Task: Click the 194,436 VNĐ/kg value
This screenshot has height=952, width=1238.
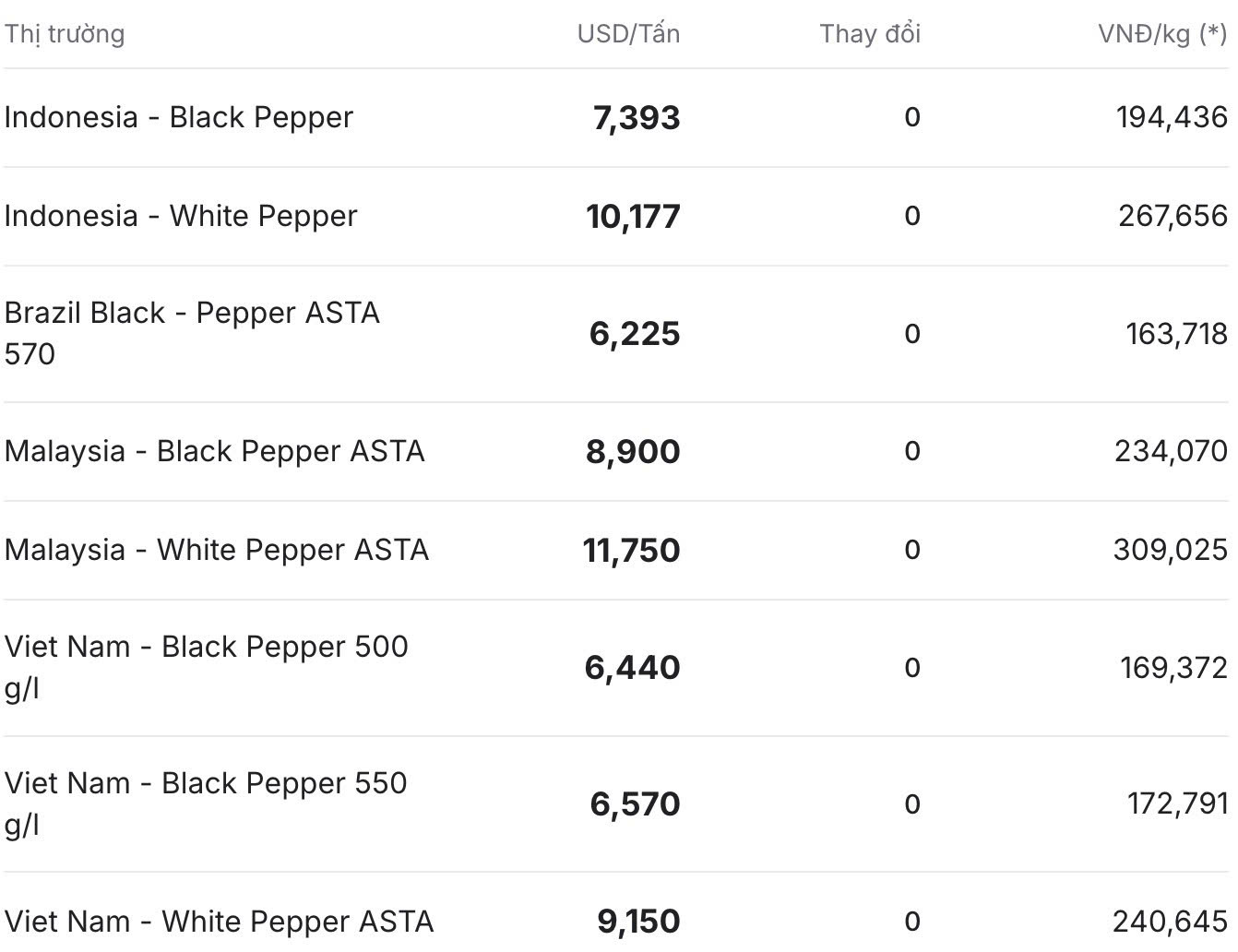Action: click(1172, 117)
